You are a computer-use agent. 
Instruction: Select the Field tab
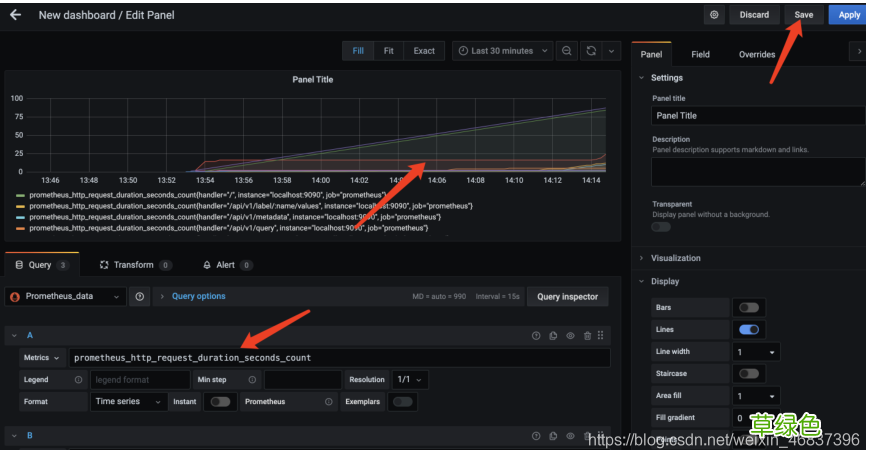tap(700, 54)
